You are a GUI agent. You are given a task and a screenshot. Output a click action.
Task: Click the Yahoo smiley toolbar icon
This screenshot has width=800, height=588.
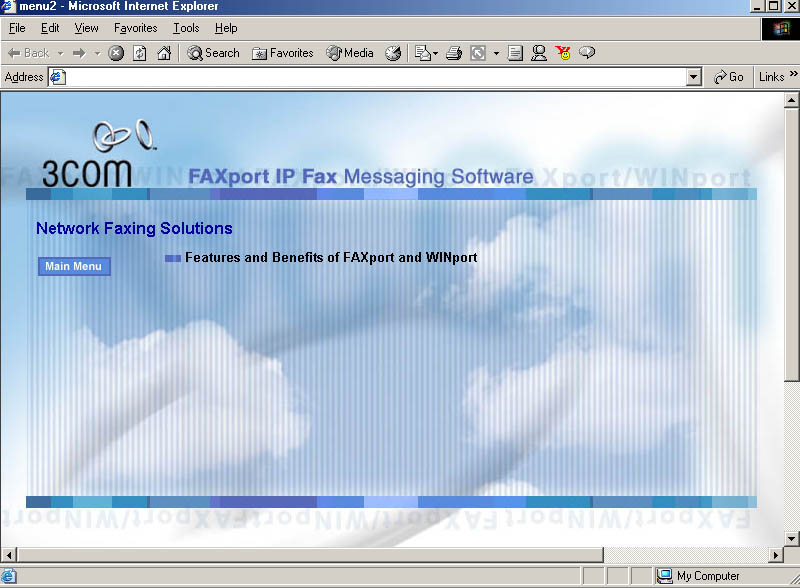[x=563, y=53]
